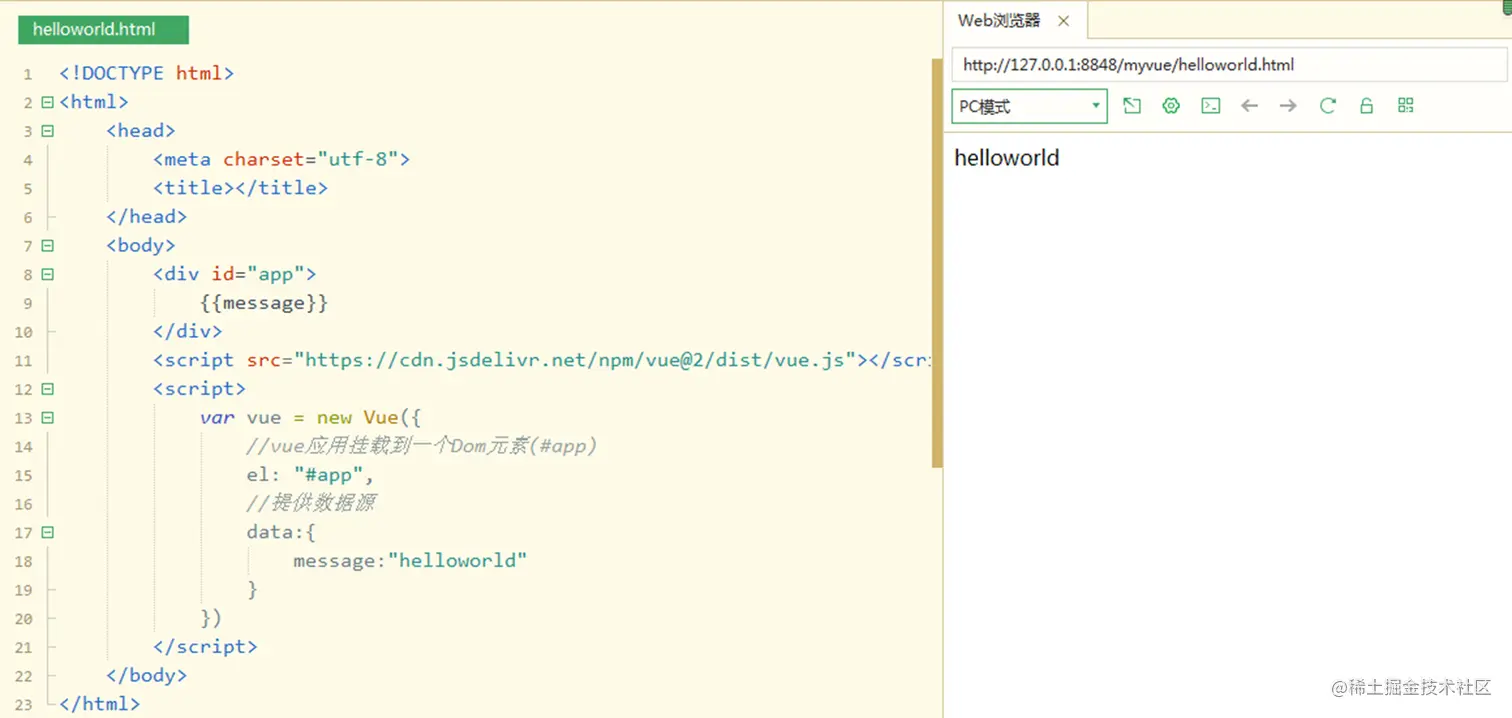Collapse the head block at line 3
The width and height of the screenshot is (1512, 718).
click(x=47, y=131)
